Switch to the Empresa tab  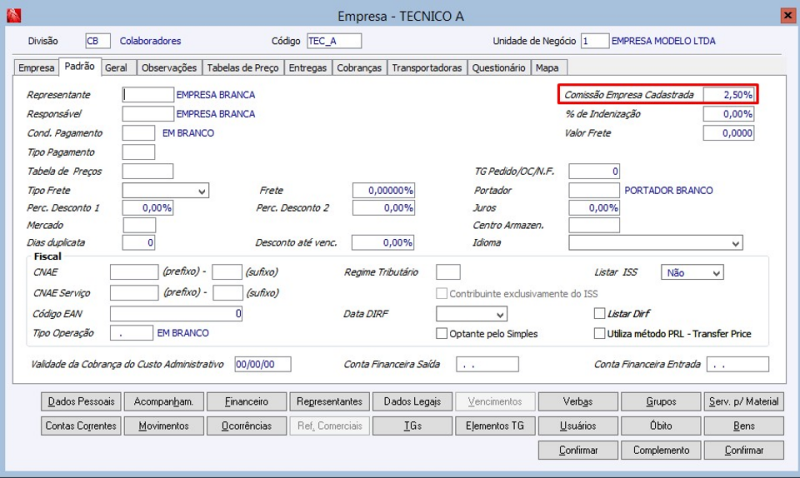36,68
